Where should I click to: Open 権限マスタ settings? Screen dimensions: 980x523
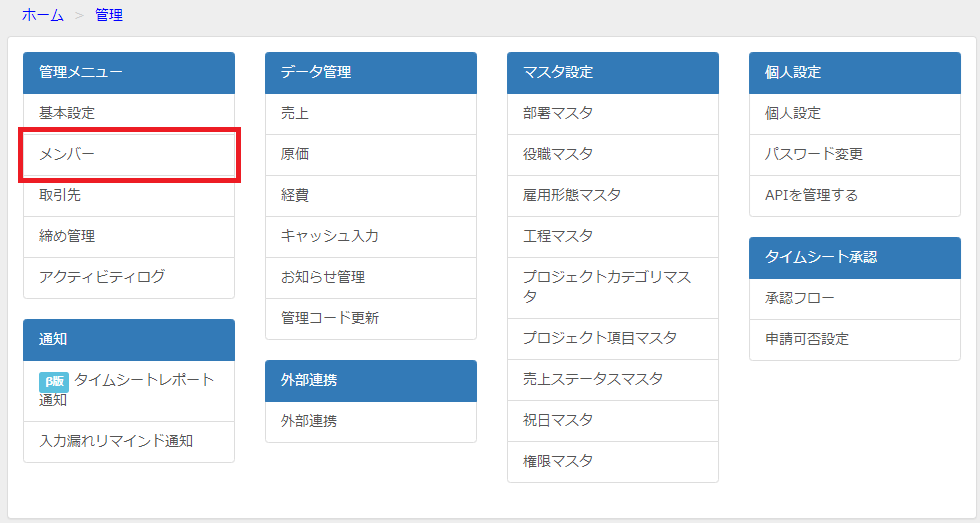click(612, 462)
